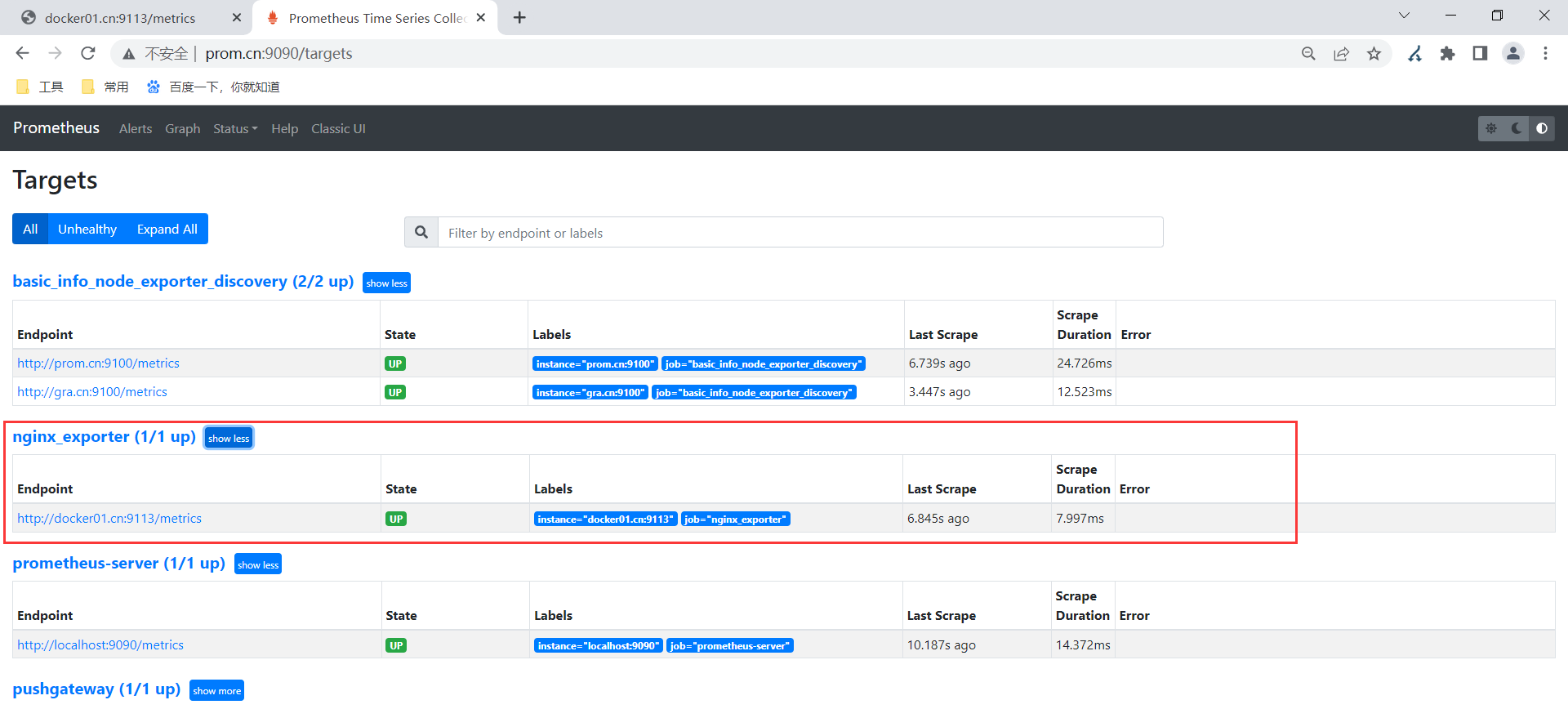Close the Prometheus Time Series tab

tap(481, 17)
